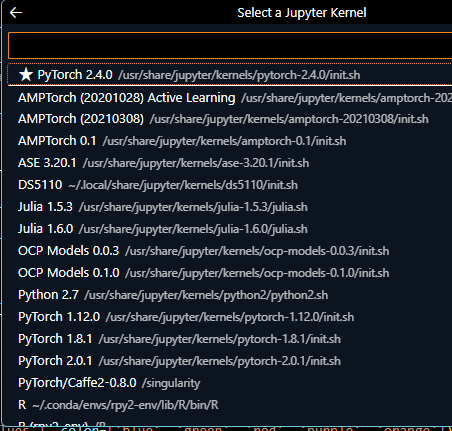The height and width of the screenshot is (431, 452).
Task: Click the julia-1.6.0/julia.sh path text
Action: (193, 229)
